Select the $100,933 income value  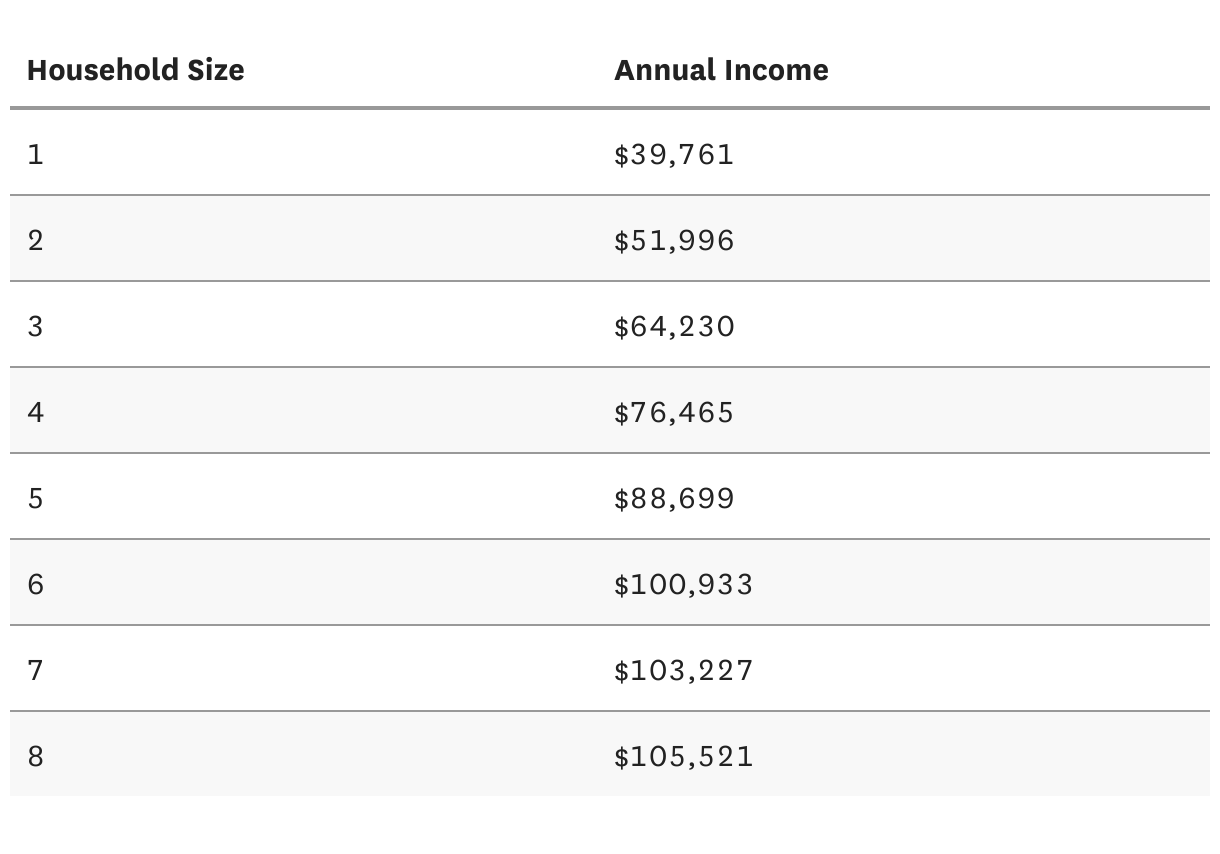[x=684, y=584]
